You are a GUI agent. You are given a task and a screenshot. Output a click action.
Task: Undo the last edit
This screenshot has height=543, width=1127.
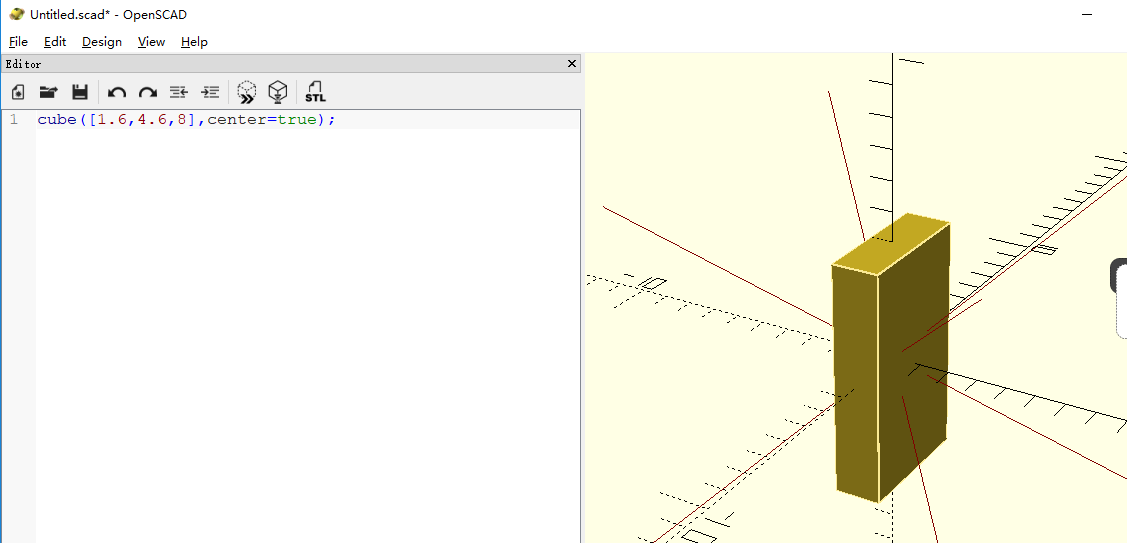(117, 93)
